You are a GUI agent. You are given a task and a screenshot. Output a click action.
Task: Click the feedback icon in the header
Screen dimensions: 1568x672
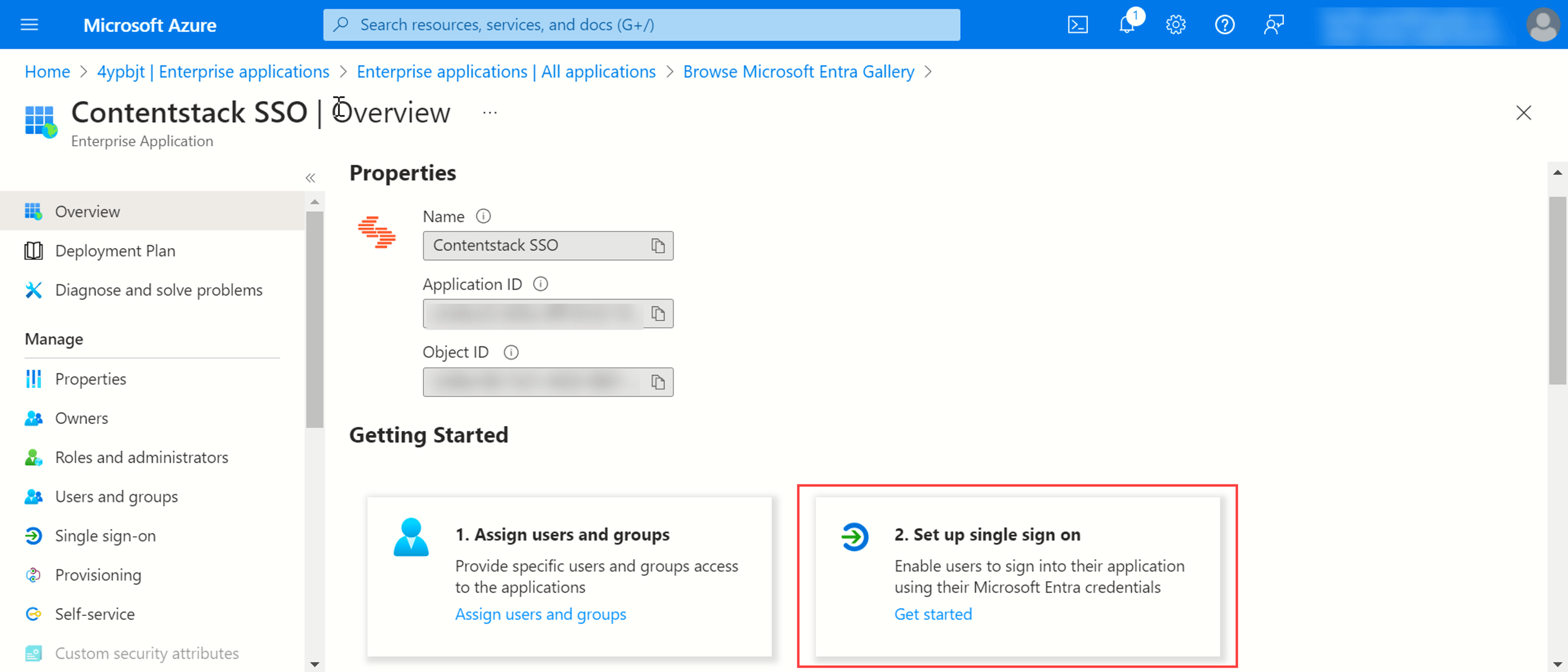point(1274,24)
